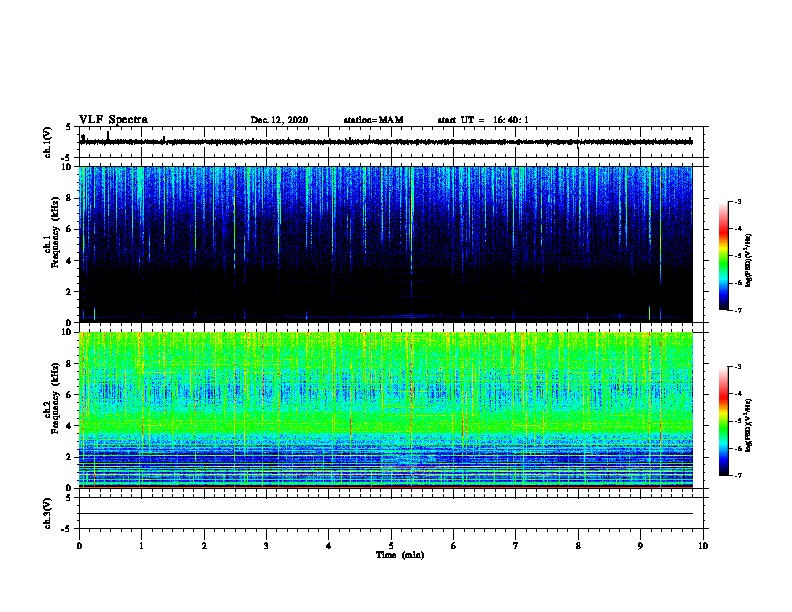Click time axis tick label "6"
This screenshot has height=612, width=792.
click(453, 546)
